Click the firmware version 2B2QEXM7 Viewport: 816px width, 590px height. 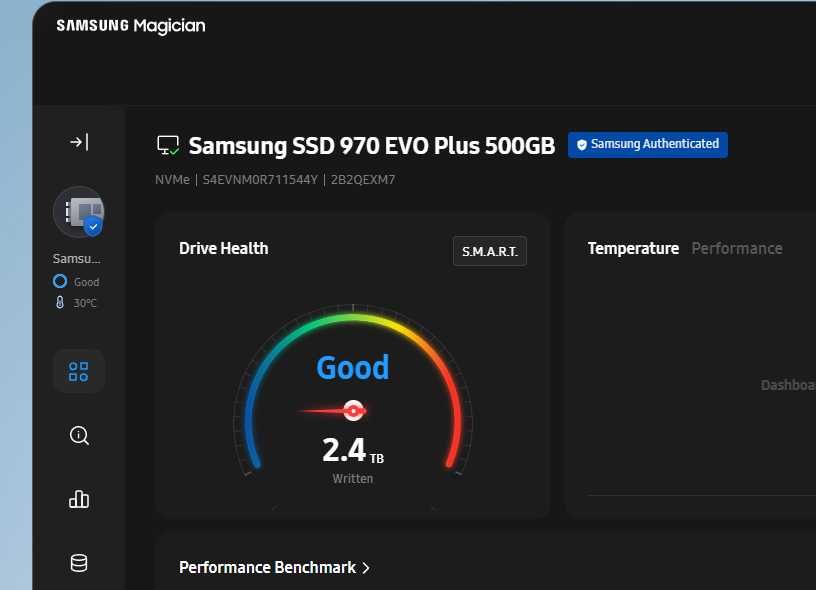pyautogui.click(x=363, y=180)
